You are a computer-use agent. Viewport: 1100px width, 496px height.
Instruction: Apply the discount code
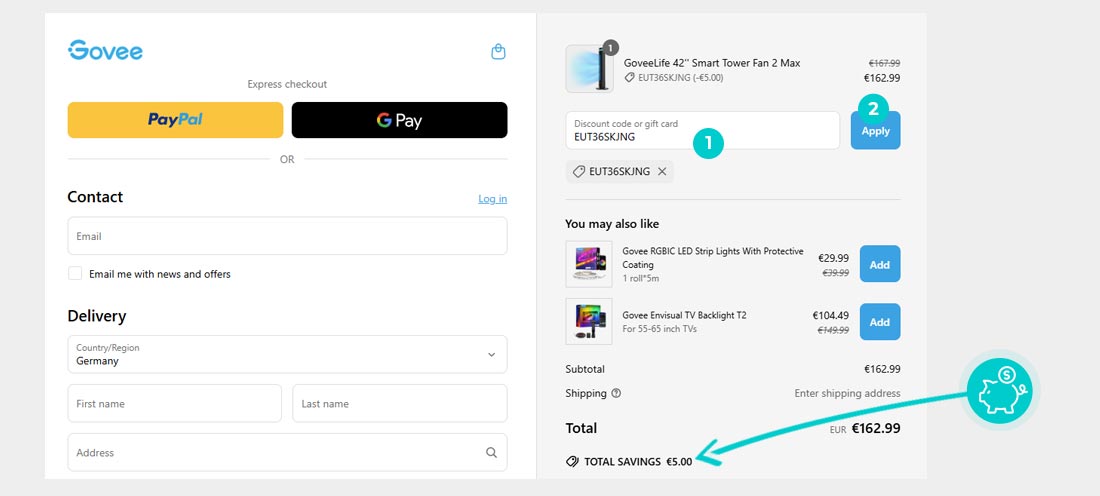tap(876, 130)
